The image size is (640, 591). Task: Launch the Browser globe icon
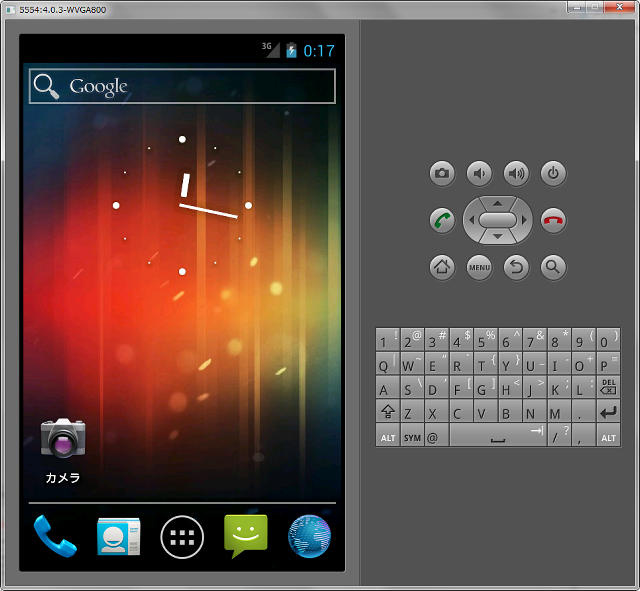(x=309, y=536)
